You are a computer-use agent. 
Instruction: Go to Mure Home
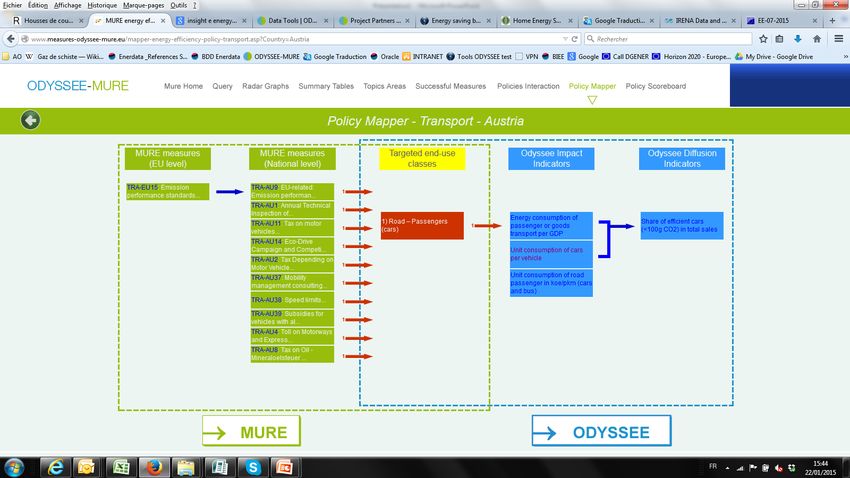click(x=183, y=86)
